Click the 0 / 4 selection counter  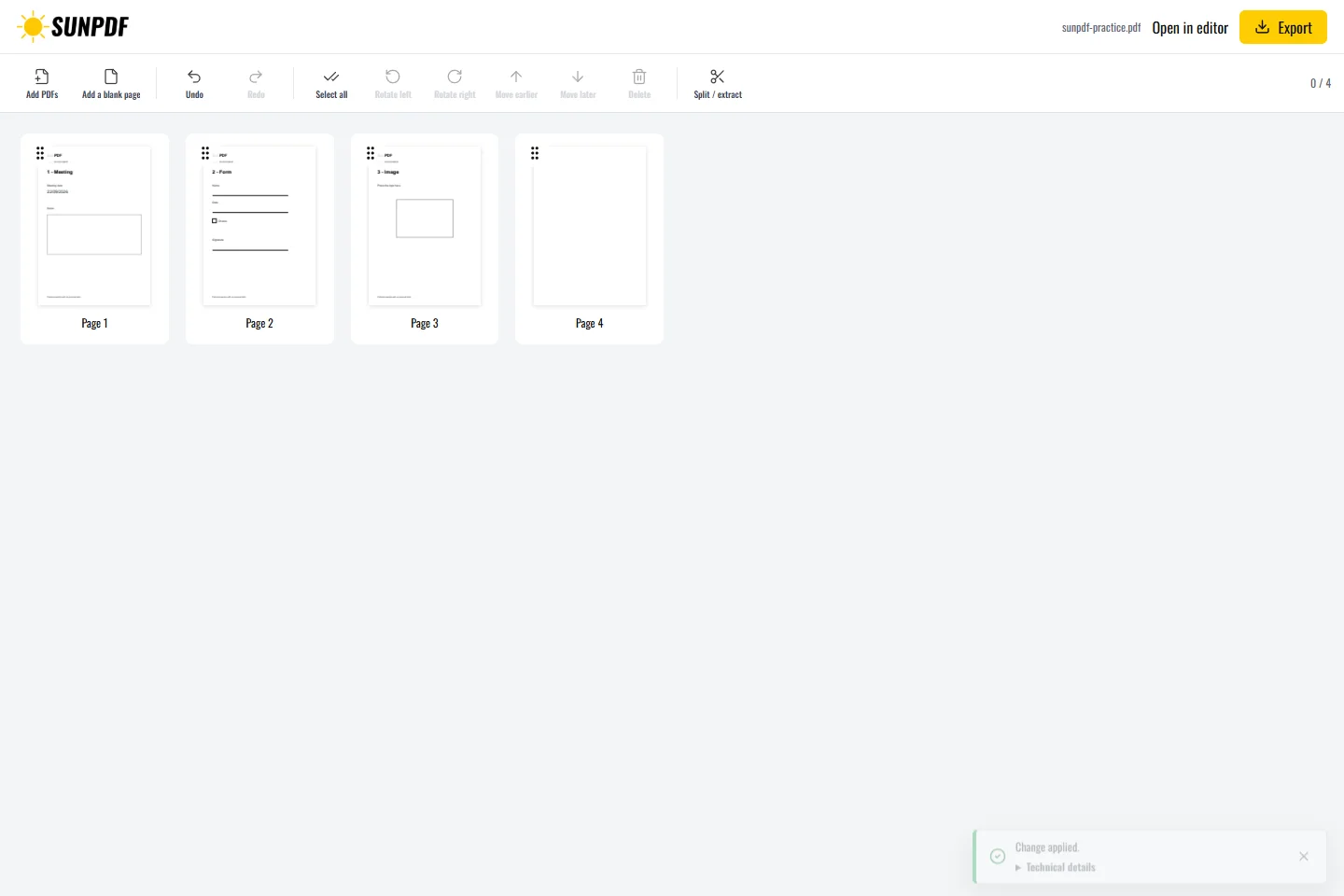point(1321,83)
